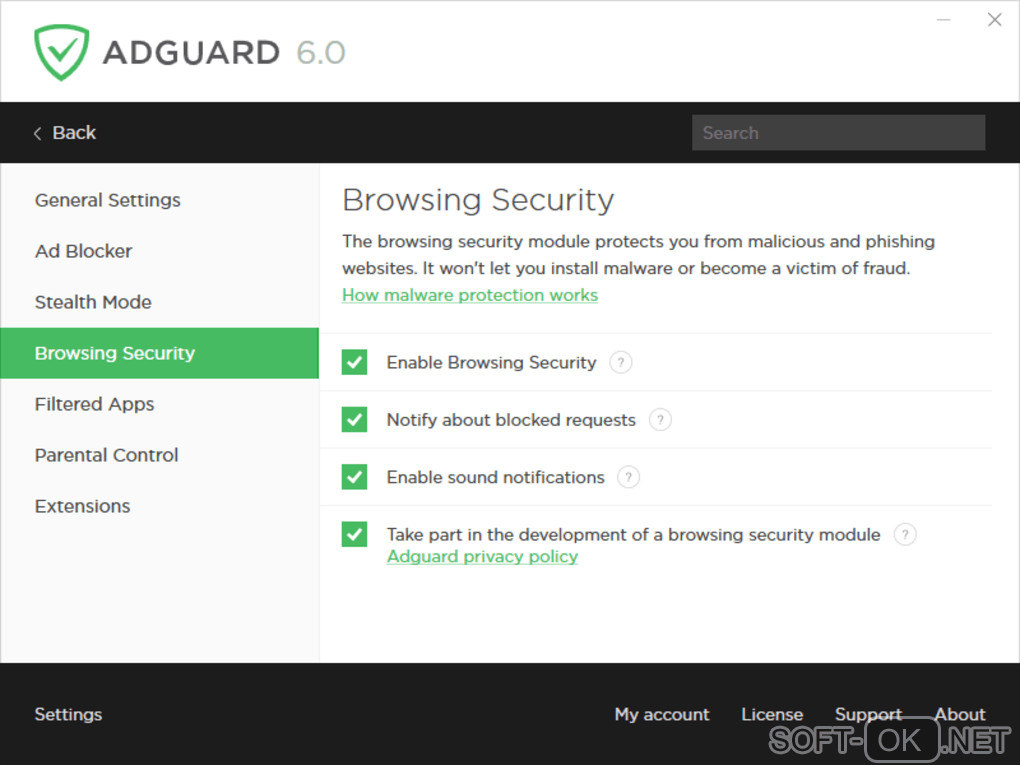Switch to Ad Blocker settings
1020x765 pixels.
tap(84, 251)
